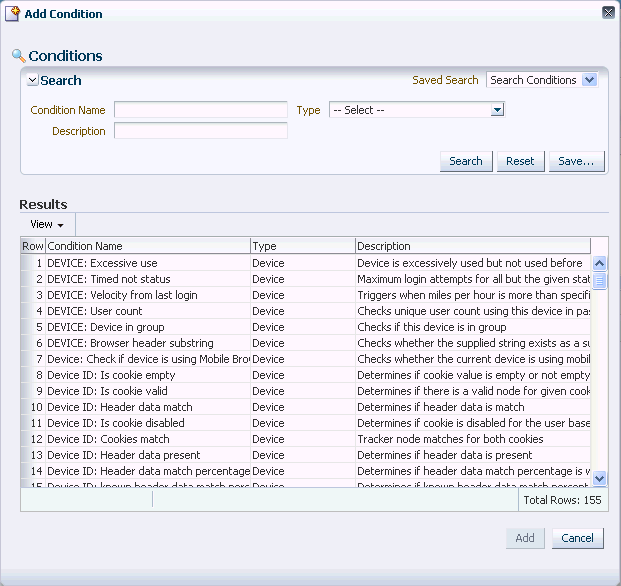The image size is (621, 586).
Task: Select row DEVICE: Browser header substring
Action: tap(305, 343)
